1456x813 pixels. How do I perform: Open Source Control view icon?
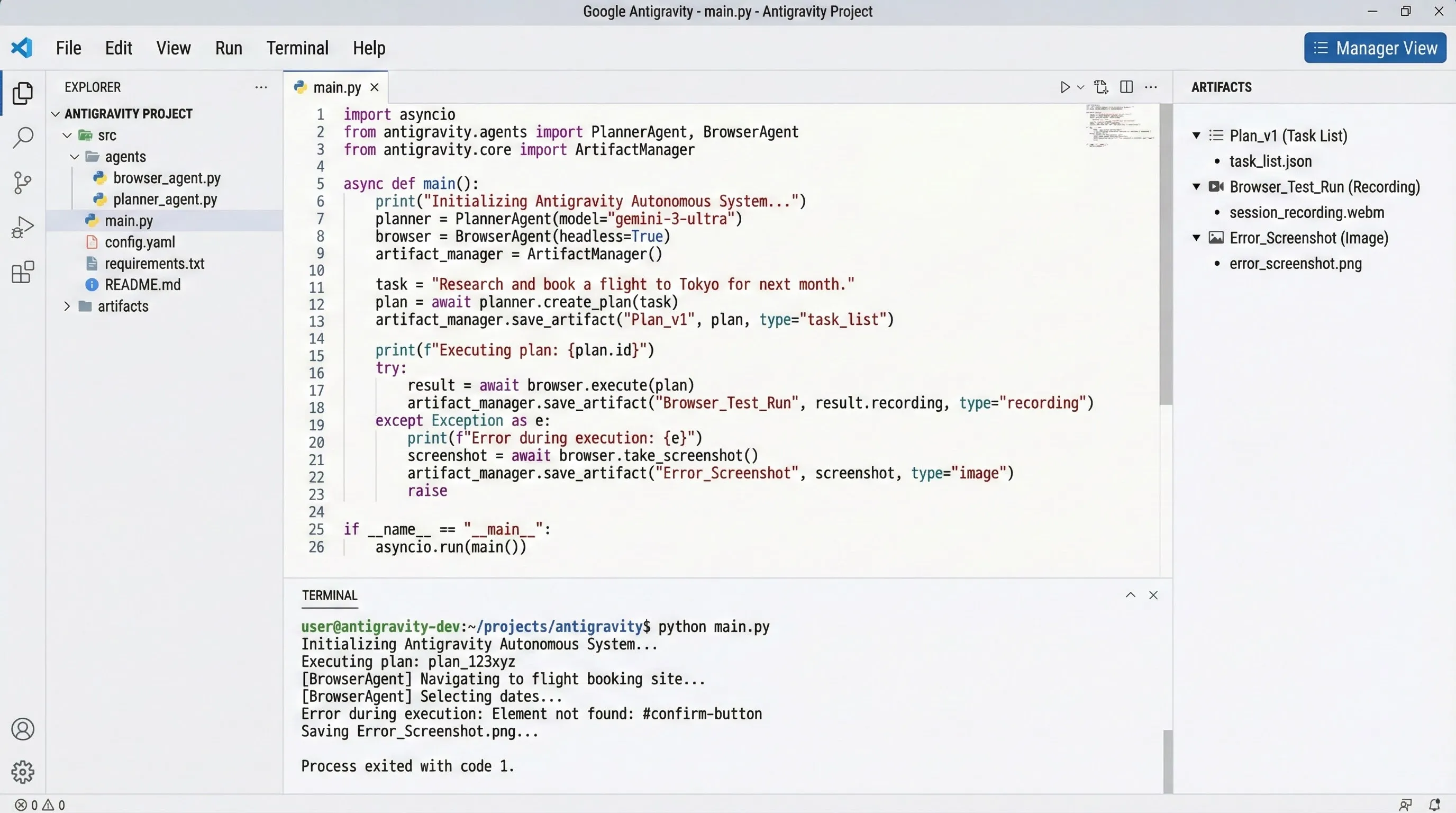(x=23, y=183)
